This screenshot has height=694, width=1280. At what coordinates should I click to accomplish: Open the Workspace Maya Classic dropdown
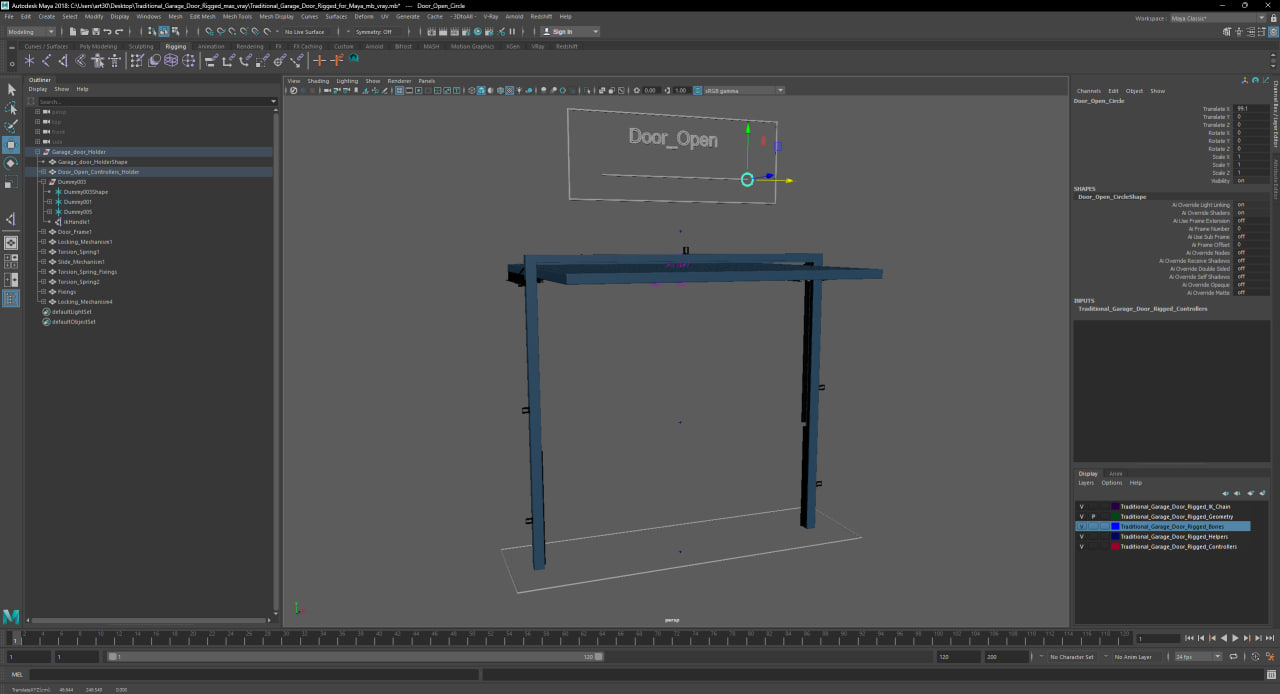coord(1218,18)
